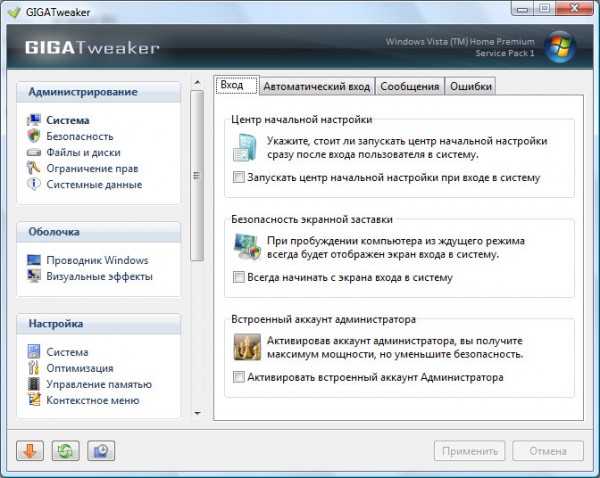Open the Сообщения tab

409,86
